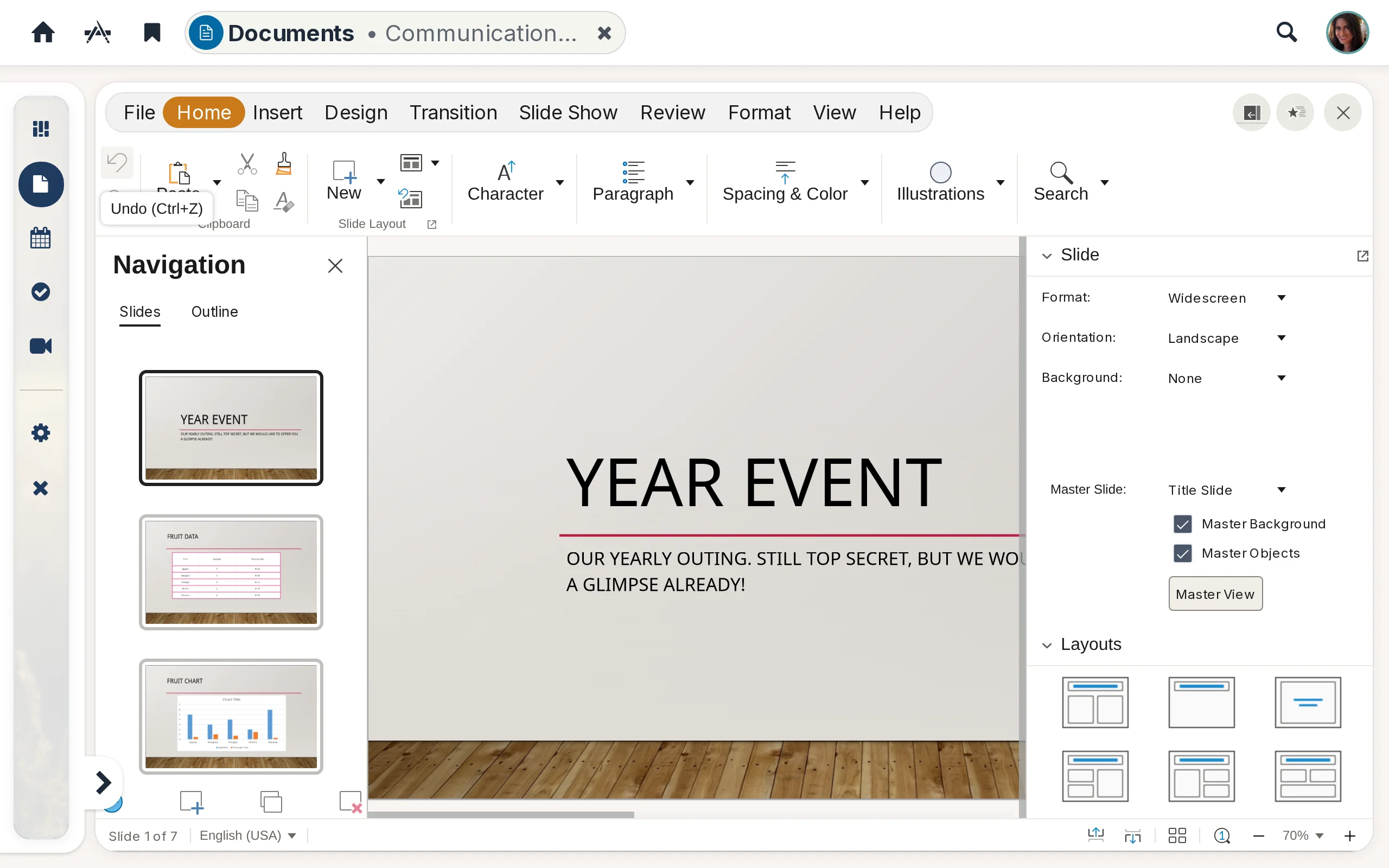Switch to the Insert tab
The height and width of the screenshot is (868, 1389).
coord(277,112)
